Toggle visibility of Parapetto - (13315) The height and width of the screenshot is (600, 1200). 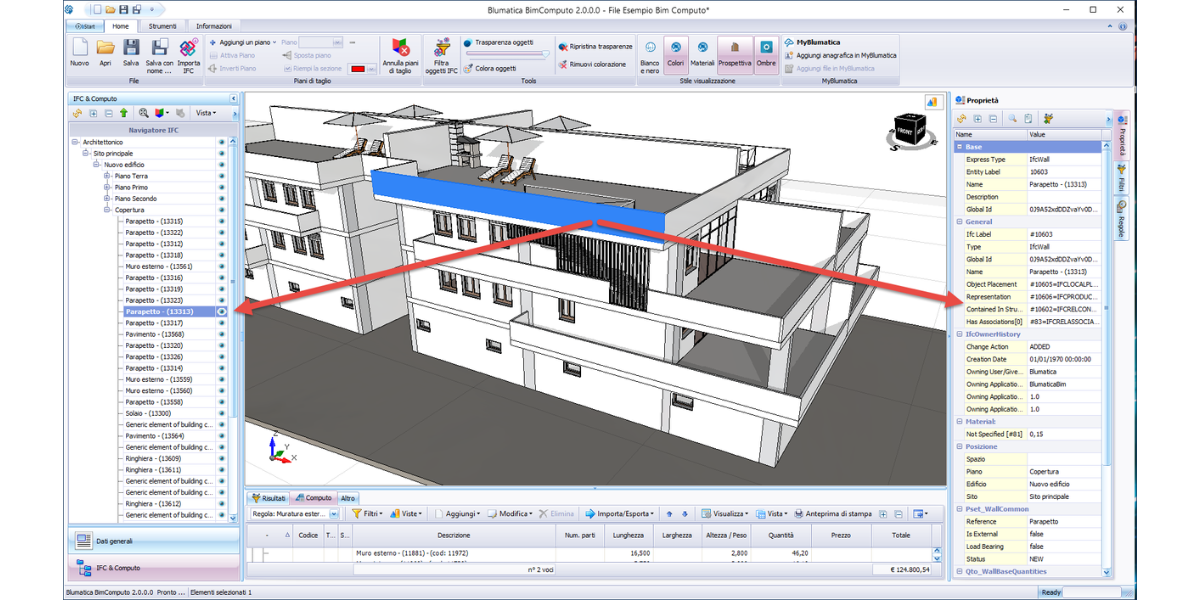[x=221, y=221]
